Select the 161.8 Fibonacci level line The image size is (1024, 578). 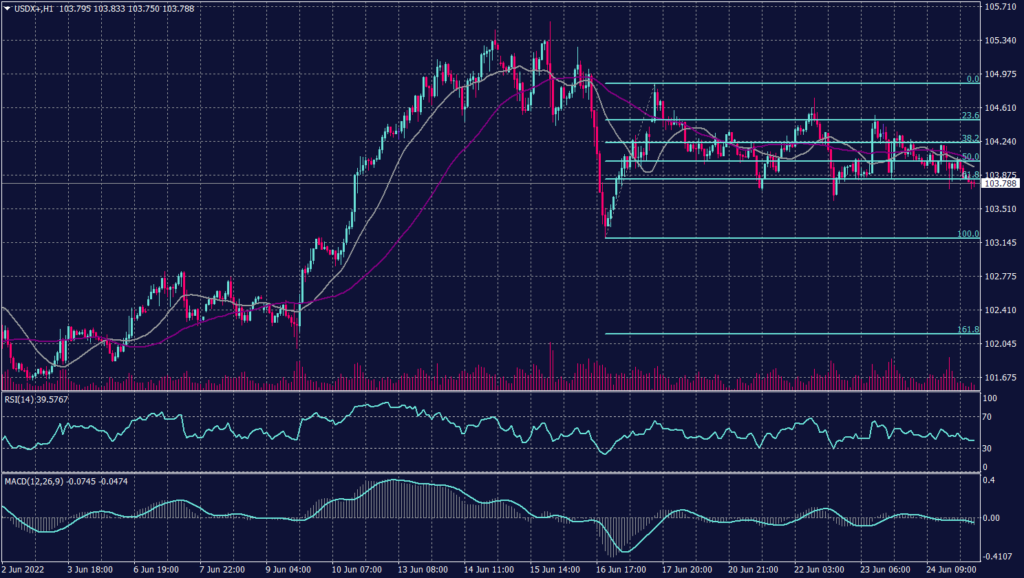780,332
